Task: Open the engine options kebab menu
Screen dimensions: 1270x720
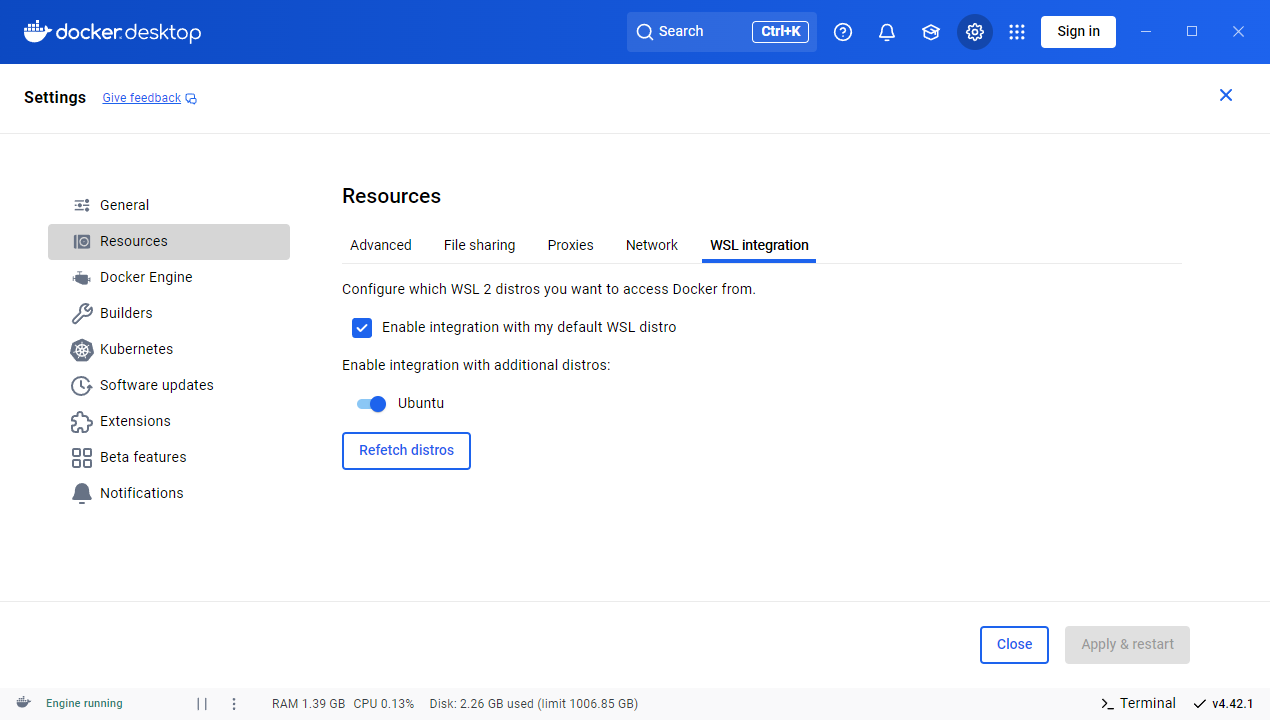Action: point(234,704)
